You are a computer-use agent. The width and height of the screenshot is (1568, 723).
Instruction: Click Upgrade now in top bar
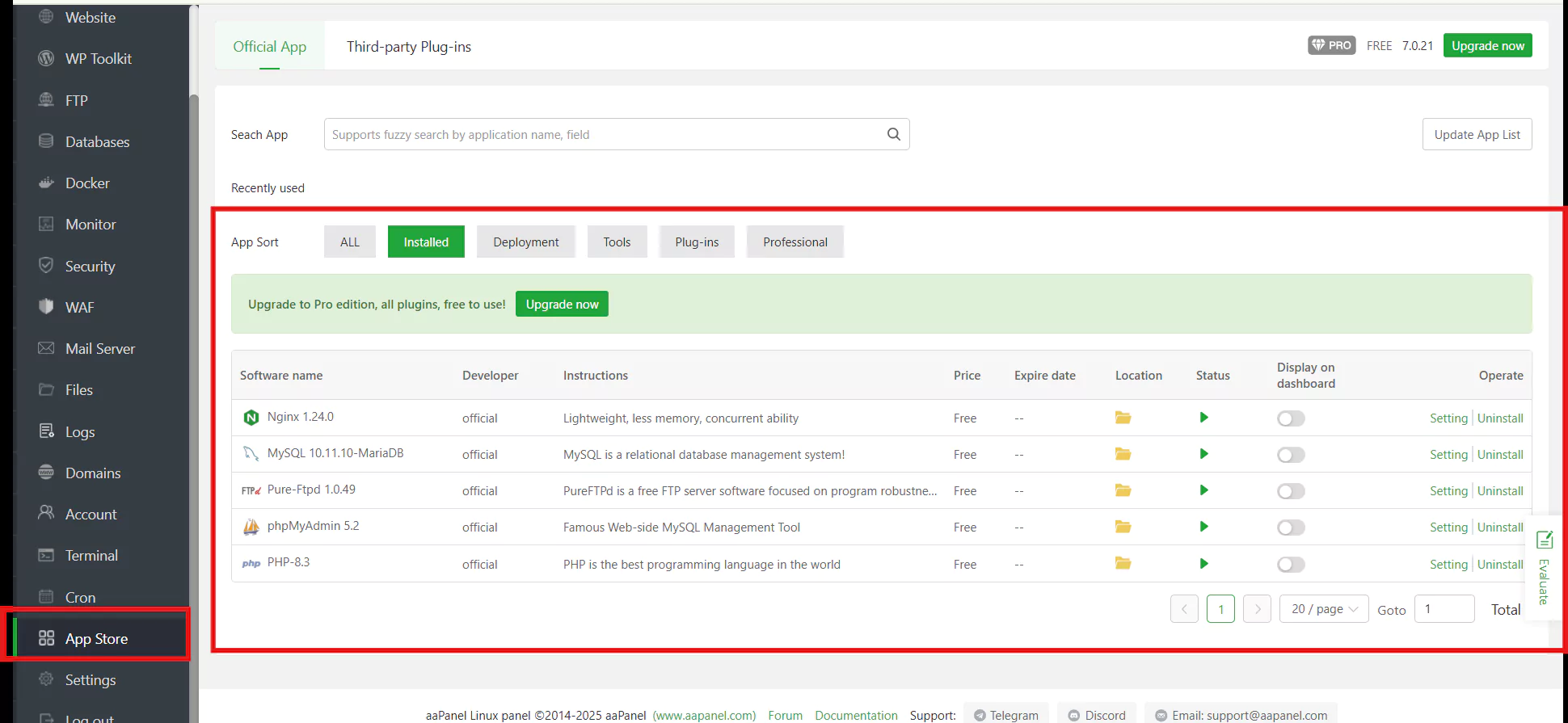click(1487, 45)
